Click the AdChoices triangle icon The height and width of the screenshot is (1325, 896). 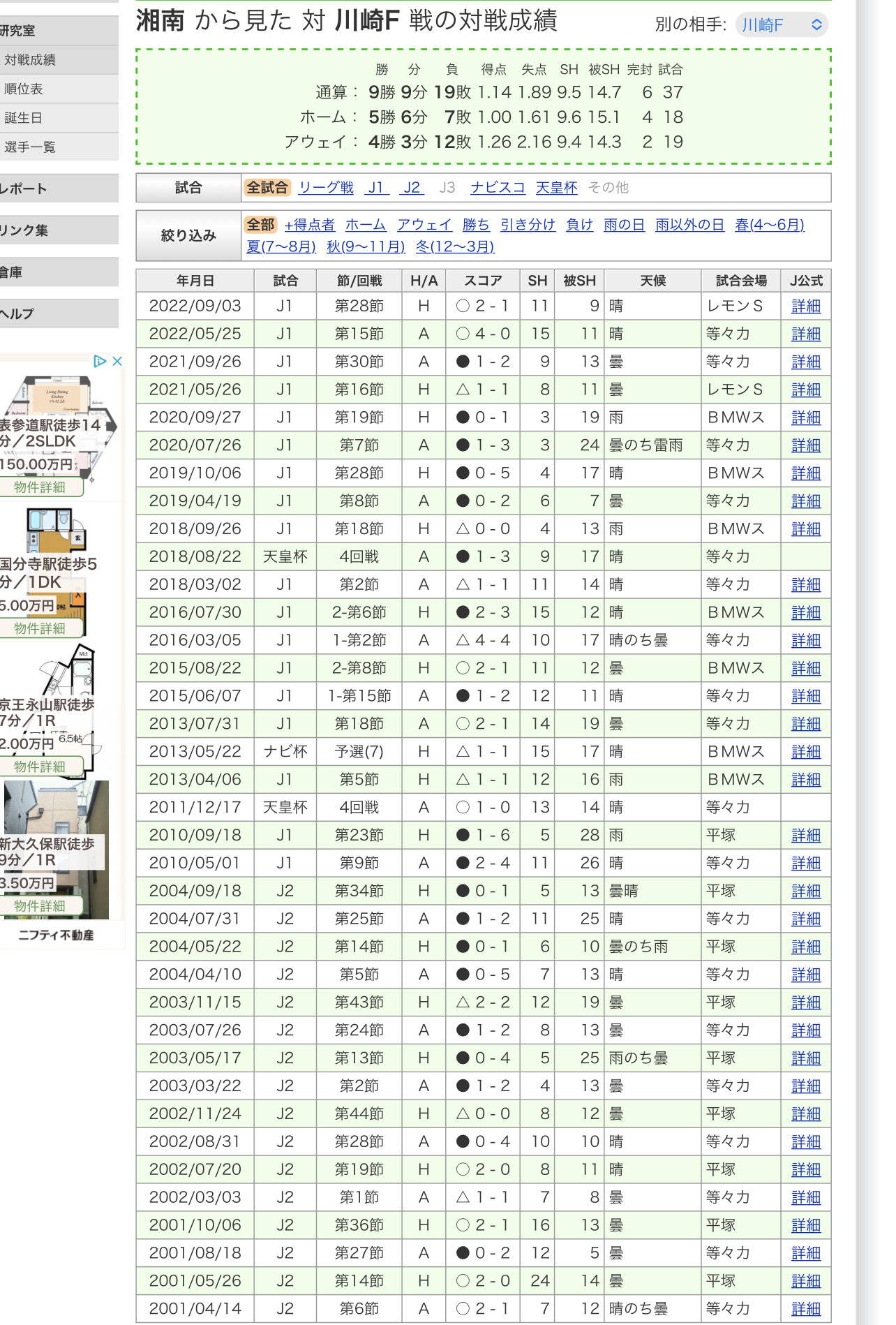coord(100,361)
